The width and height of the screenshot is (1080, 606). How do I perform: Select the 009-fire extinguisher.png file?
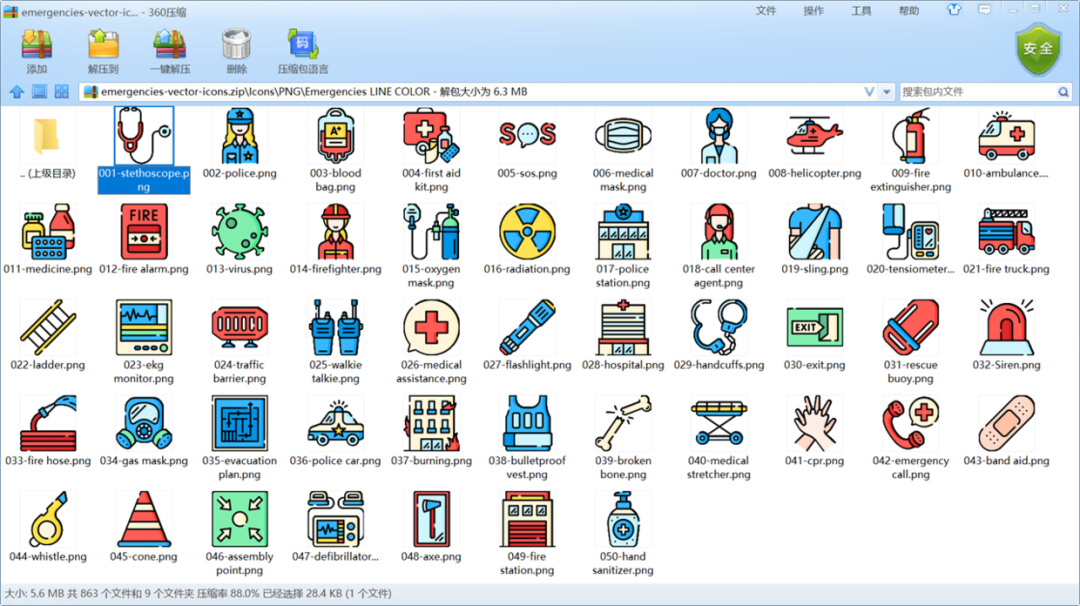911,150
